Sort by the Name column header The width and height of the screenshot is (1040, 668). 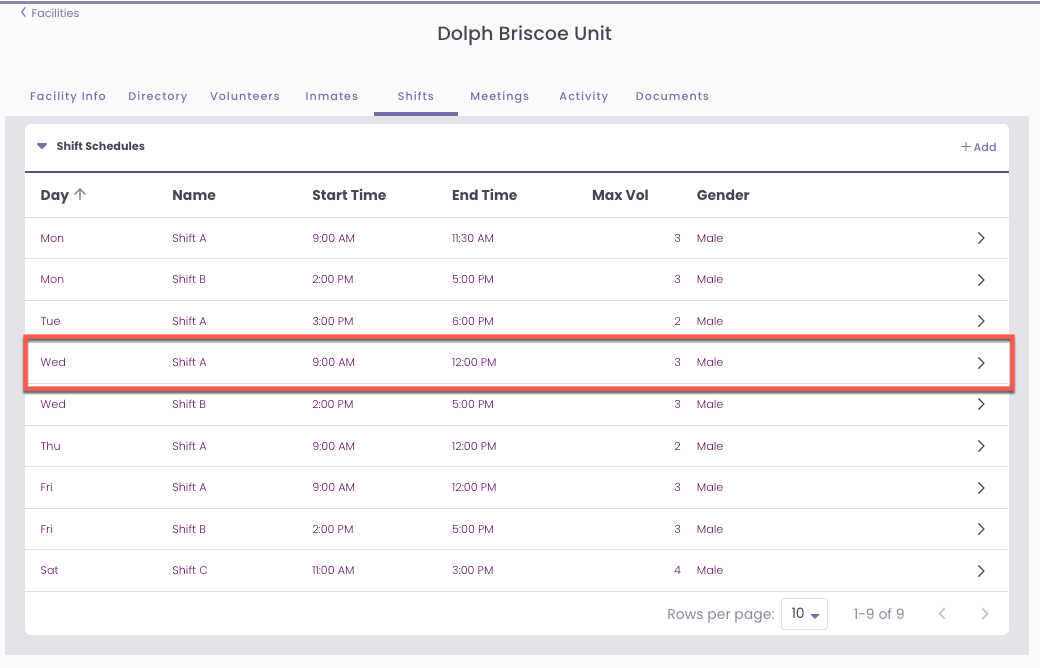194,195
